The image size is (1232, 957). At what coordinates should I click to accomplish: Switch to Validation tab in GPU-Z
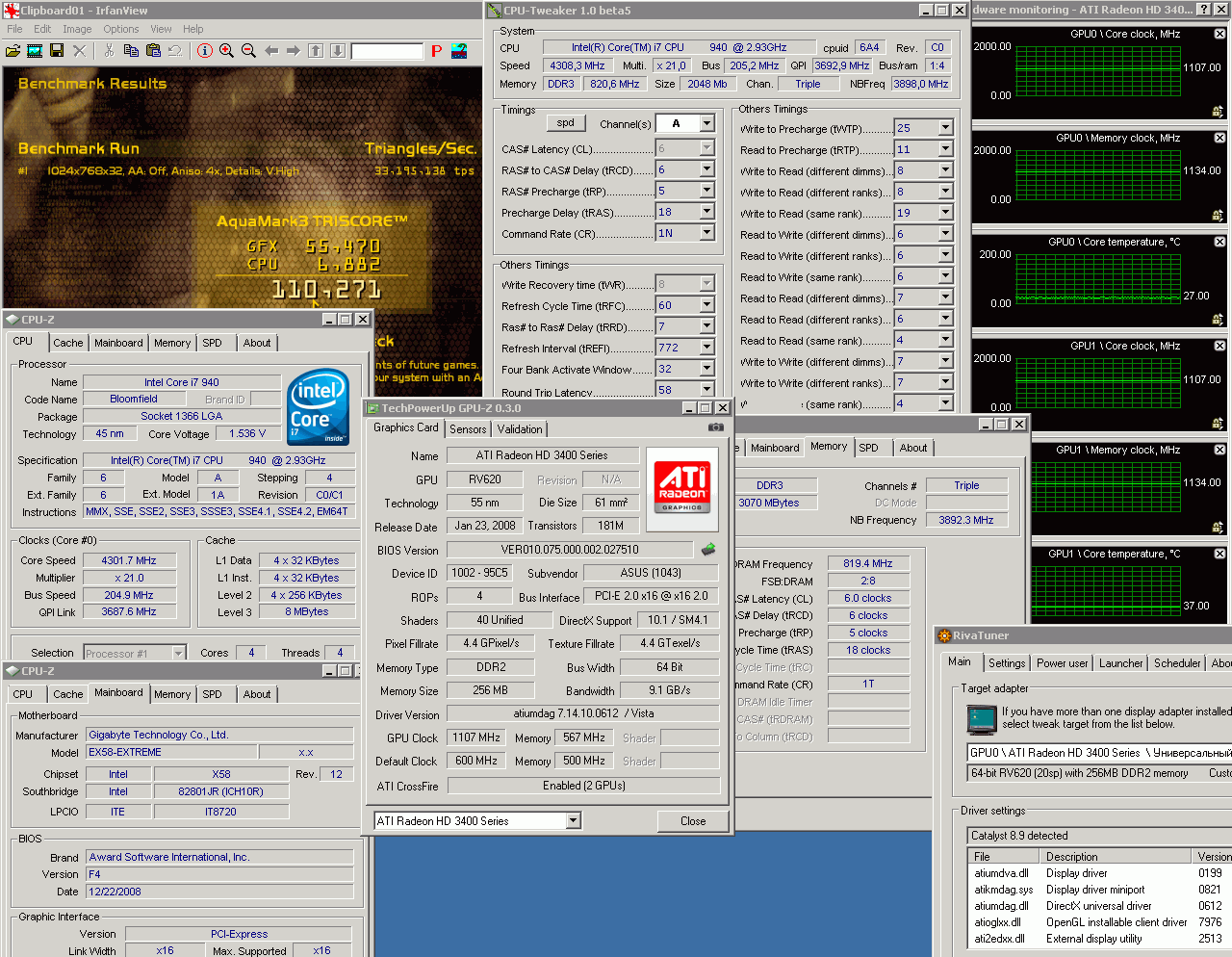click(520, 429)
